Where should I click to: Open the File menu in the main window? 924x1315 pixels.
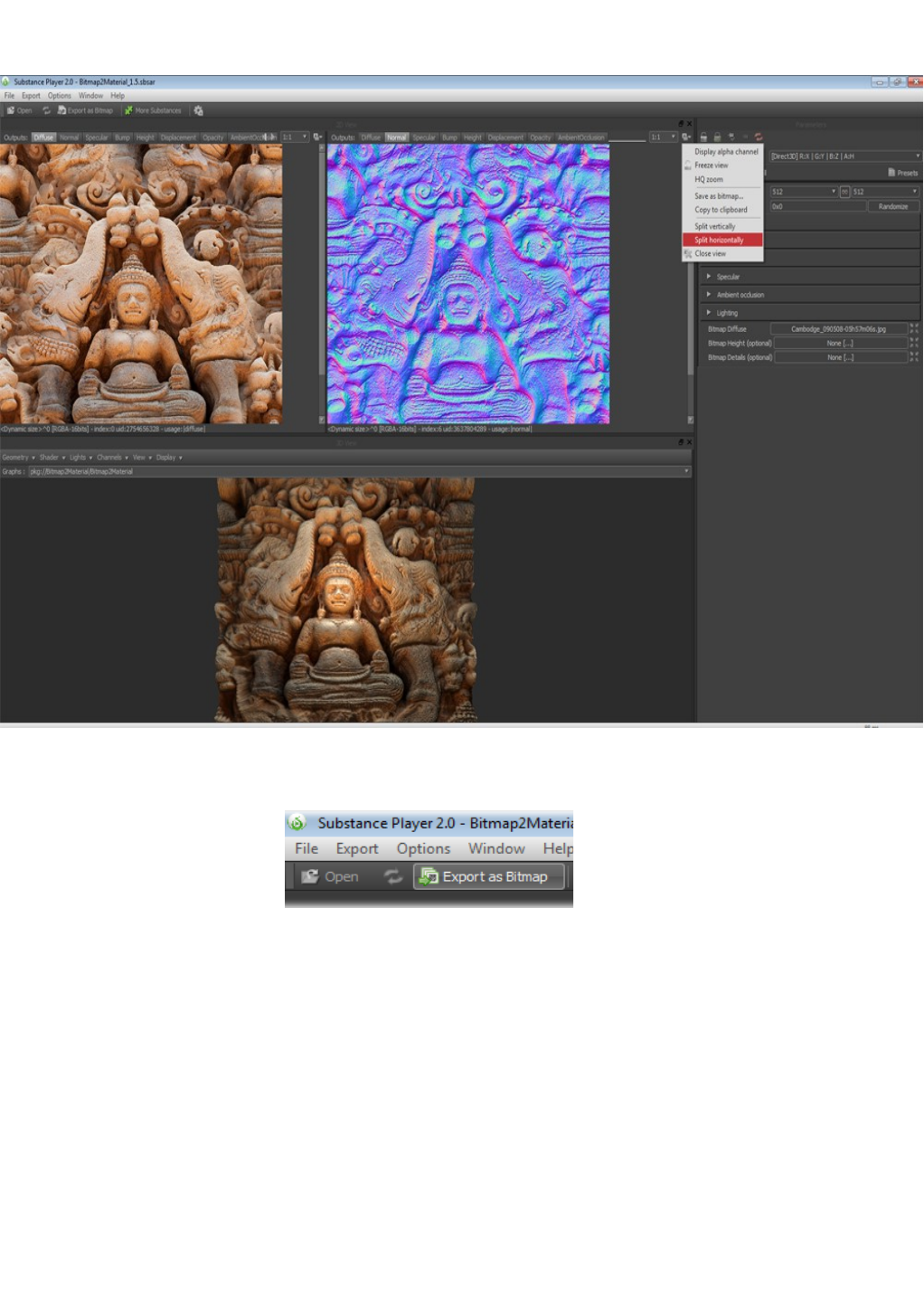pos(9,96)
